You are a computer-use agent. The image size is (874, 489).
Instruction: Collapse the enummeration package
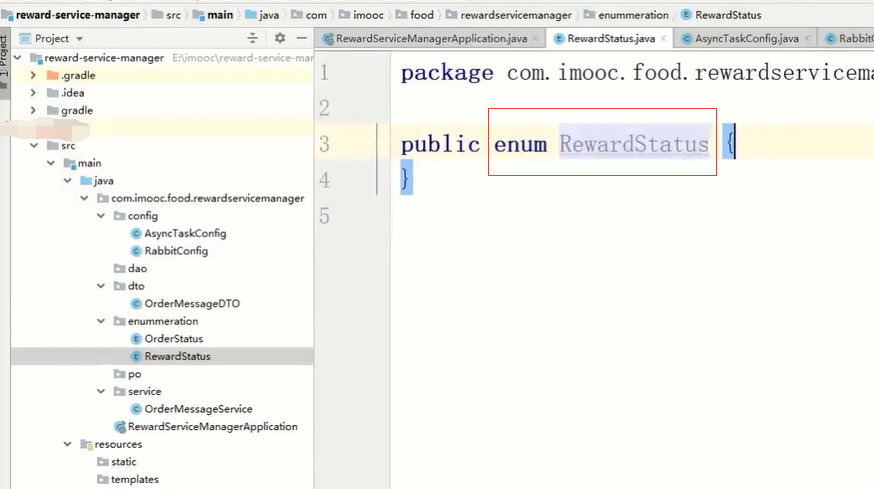[101, 321]
